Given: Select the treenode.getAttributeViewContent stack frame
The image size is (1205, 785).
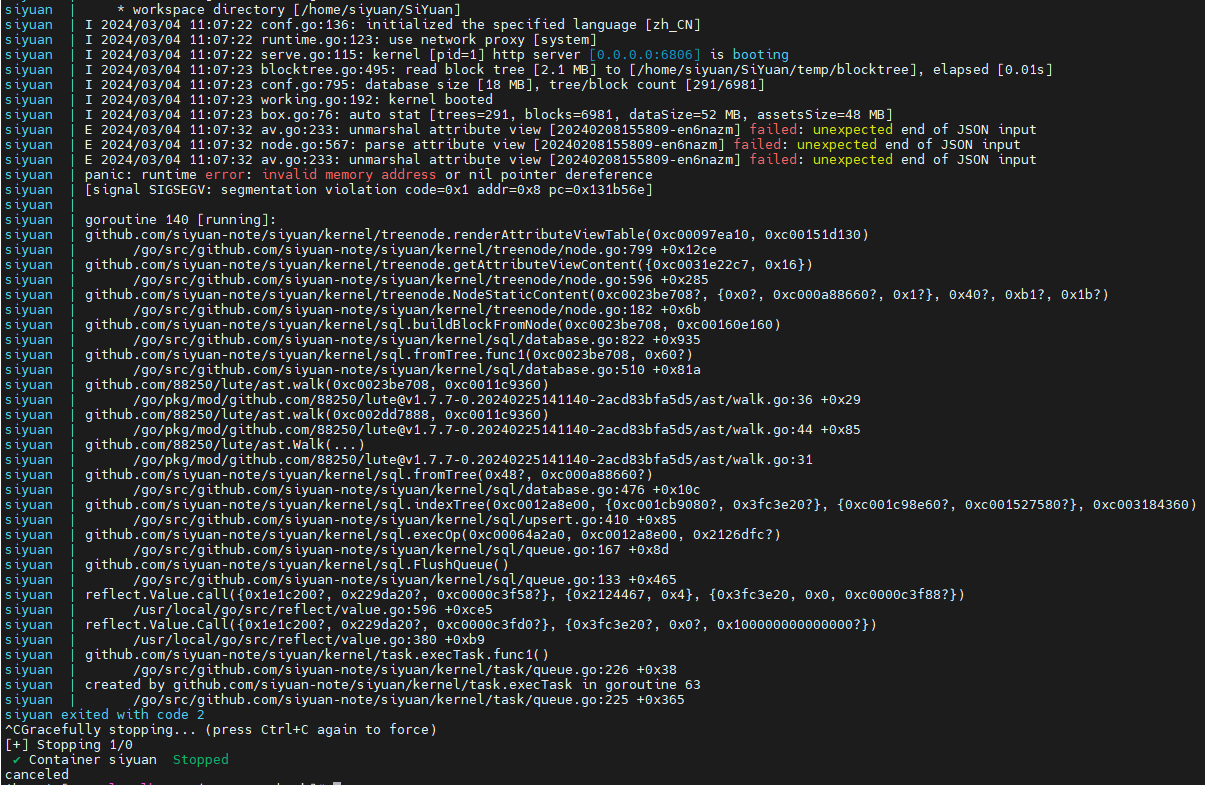Looking at the screenshot, I should pos(448,264).
